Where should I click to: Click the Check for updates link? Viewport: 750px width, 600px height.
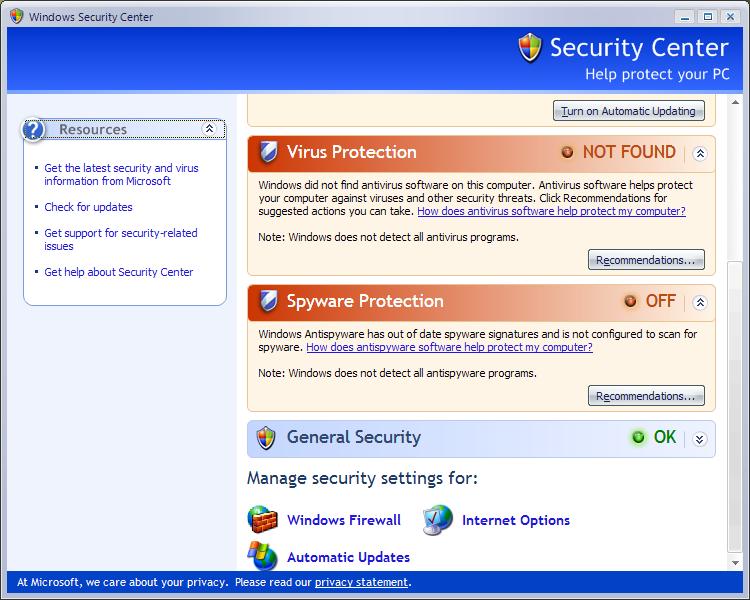(88, 207)
